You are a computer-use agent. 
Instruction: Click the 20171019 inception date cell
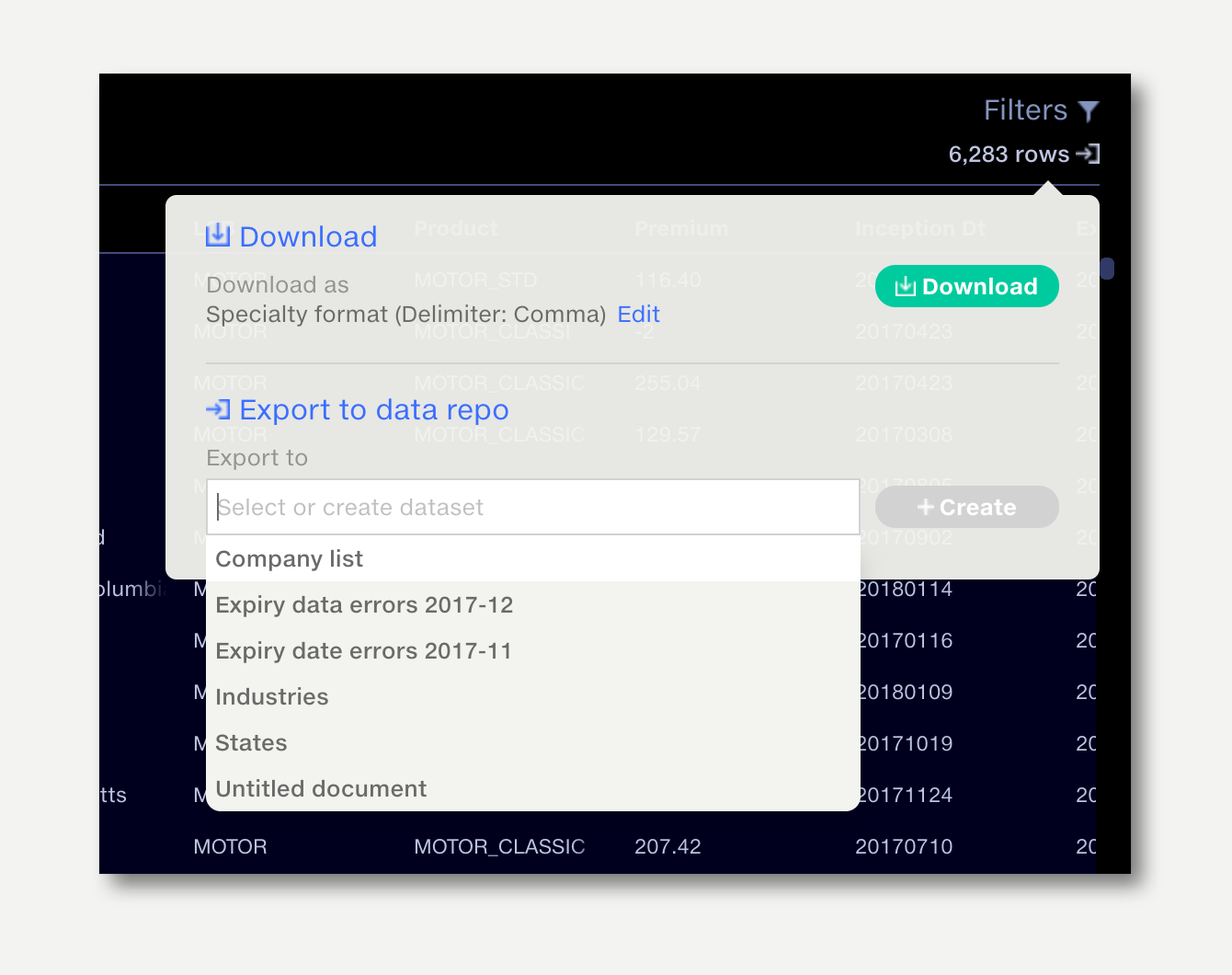point(906,743)
